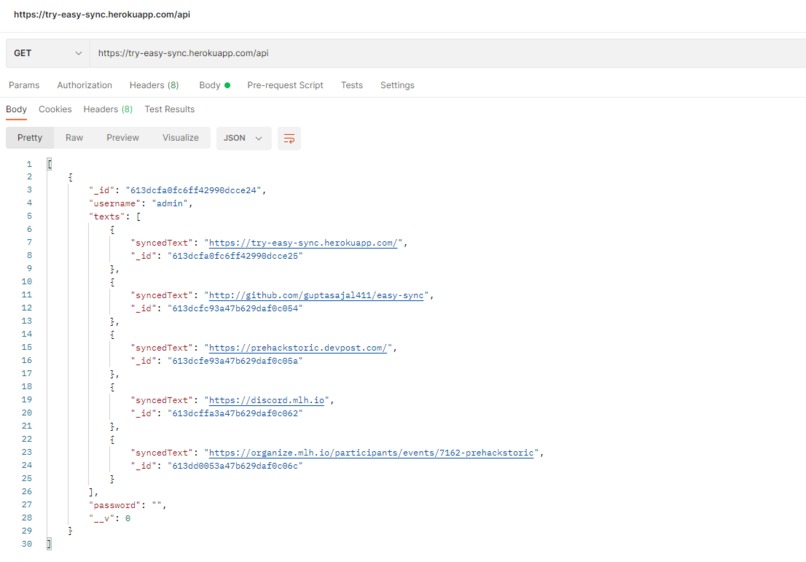Viewport: 806px width, 562px height.
Task: Click the request title try-easy-sync.herokuapp.com/api
Action: pyautogui.click(x=102, y=14)
